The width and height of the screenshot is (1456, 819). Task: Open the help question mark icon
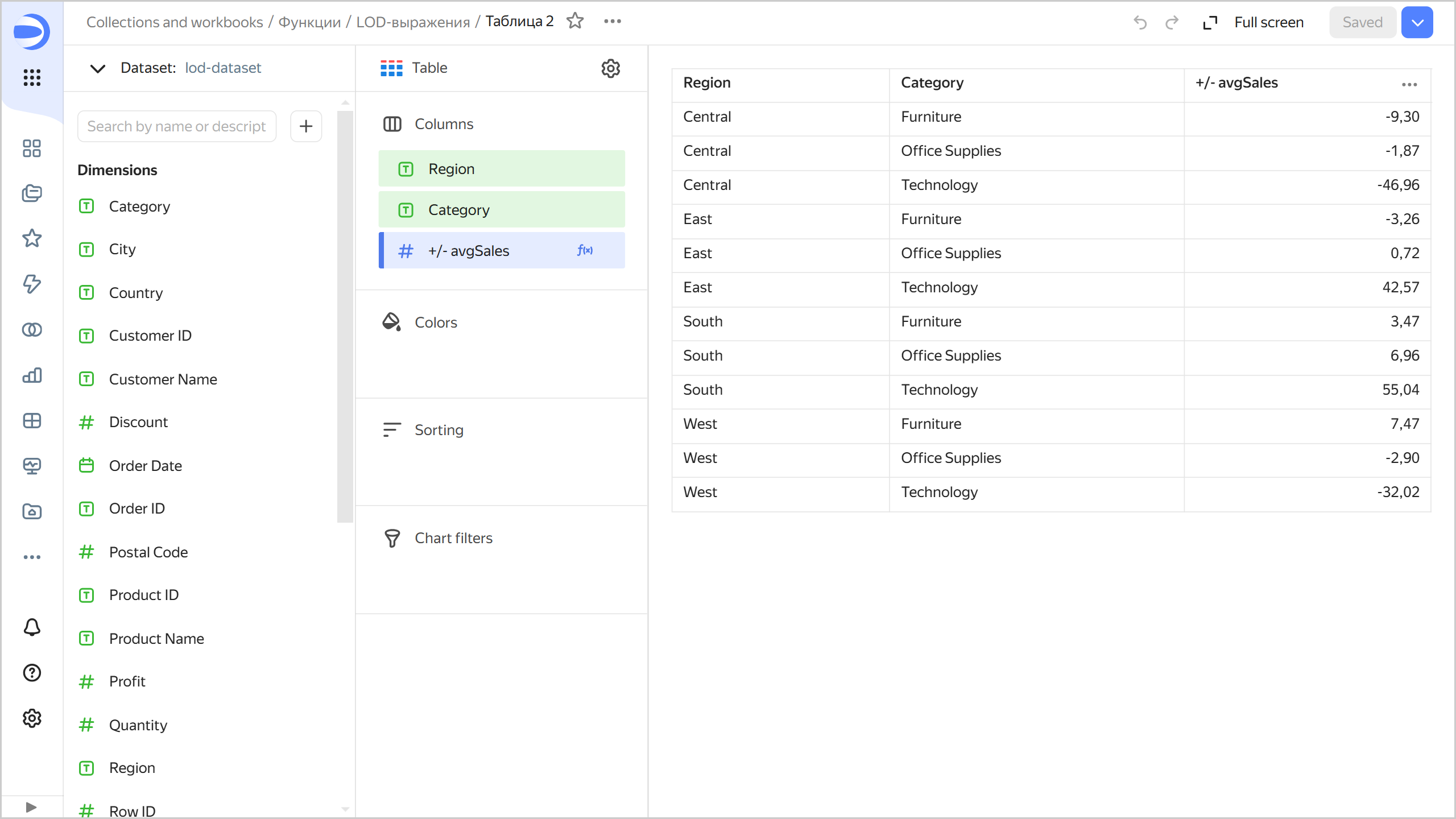pyautogui.click(x=32, y=673)
